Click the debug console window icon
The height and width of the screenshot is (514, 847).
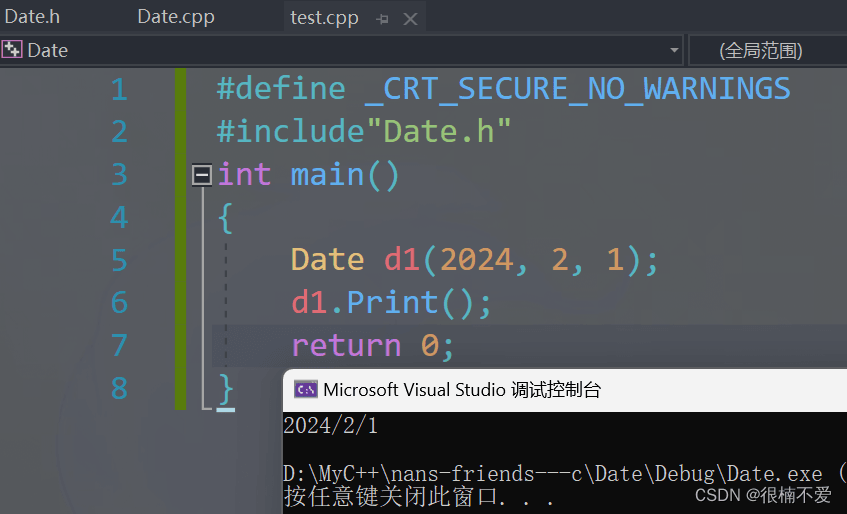[x=306, y=389]
